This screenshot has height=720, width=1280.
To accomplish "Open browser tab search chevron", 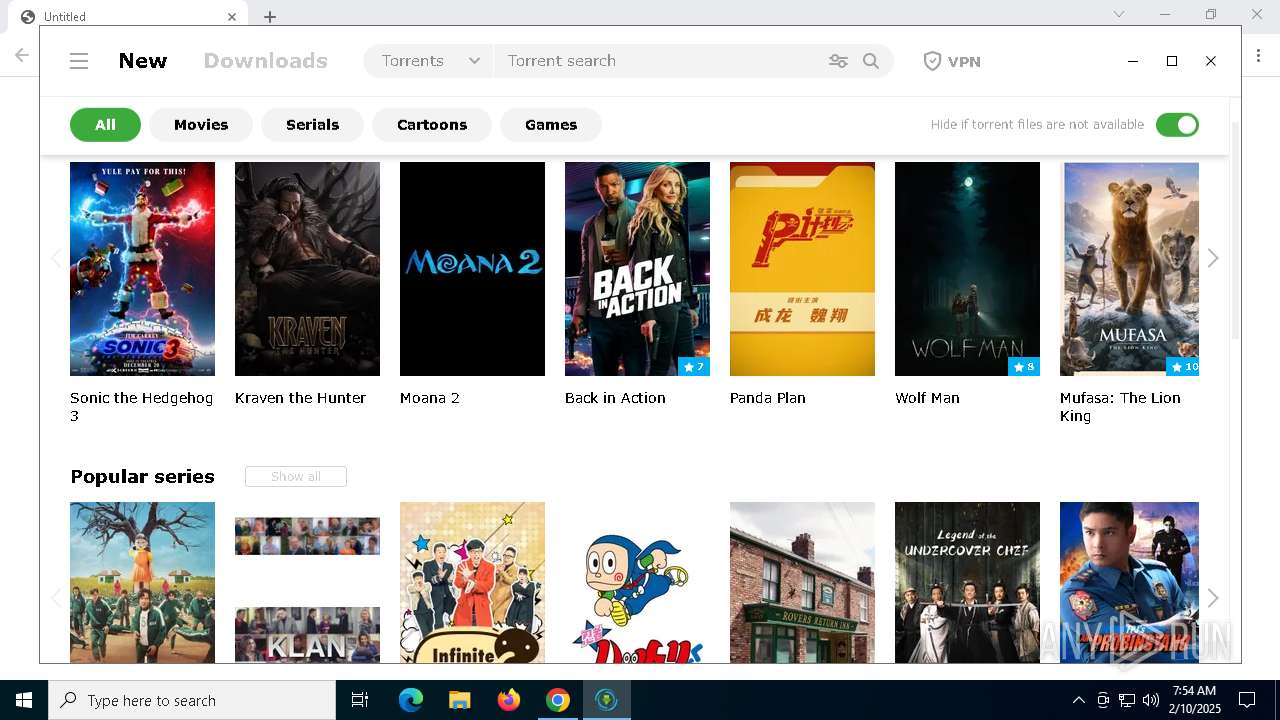I will coord(1119,14).
